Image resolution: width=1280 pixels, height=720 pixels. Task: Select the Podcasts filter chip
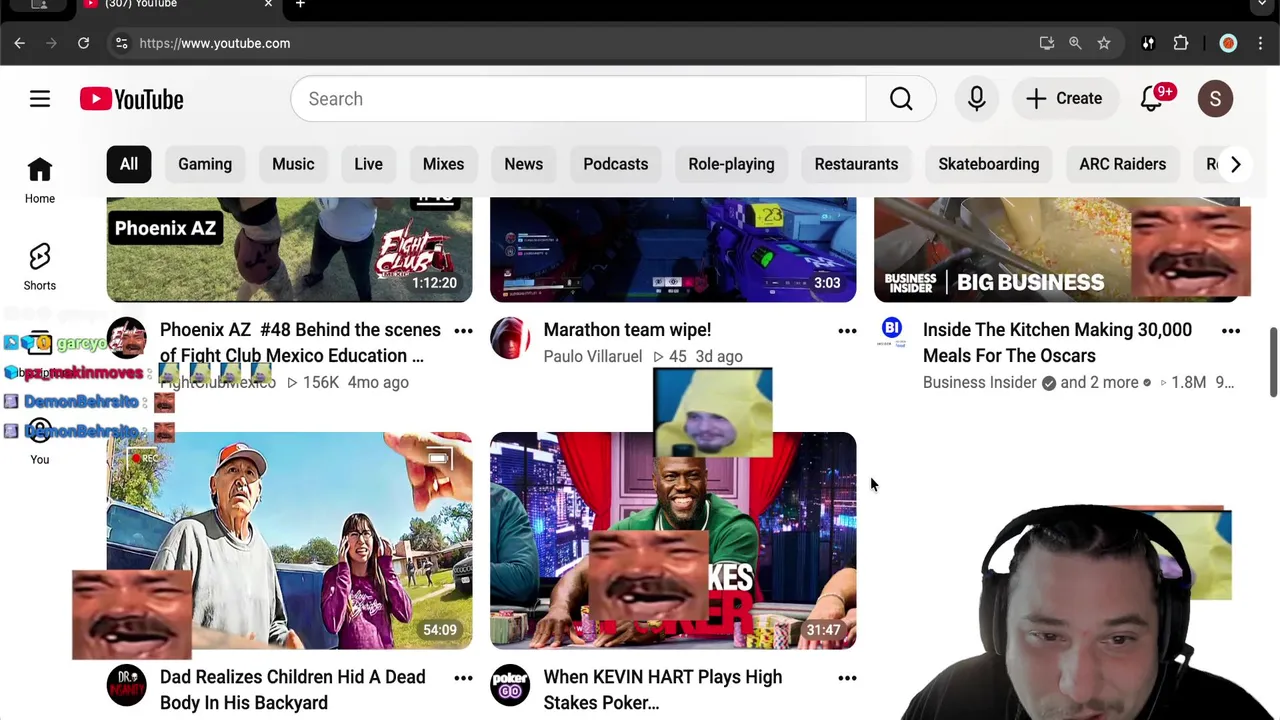(x=616, y=164)
